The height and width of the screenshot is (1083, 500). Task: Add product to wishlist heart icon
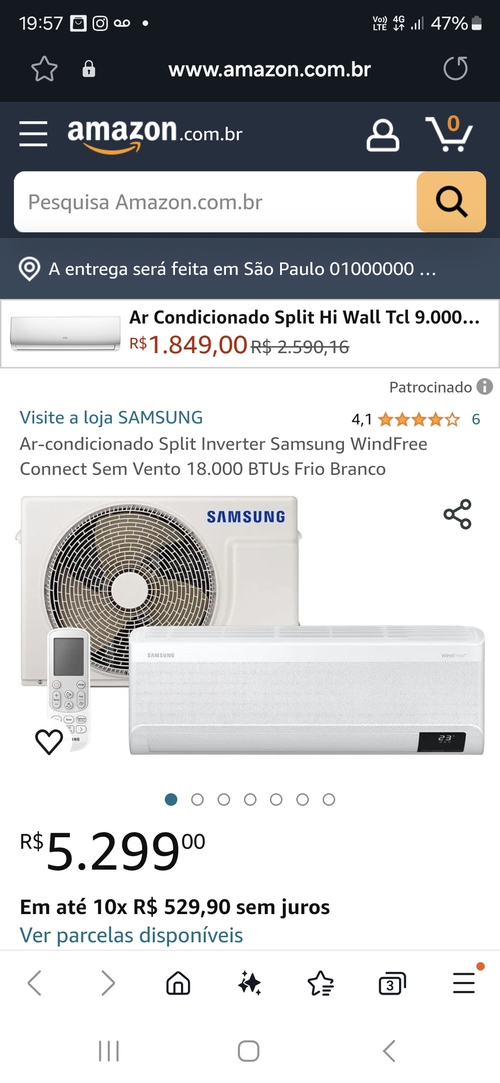(49, 741)
